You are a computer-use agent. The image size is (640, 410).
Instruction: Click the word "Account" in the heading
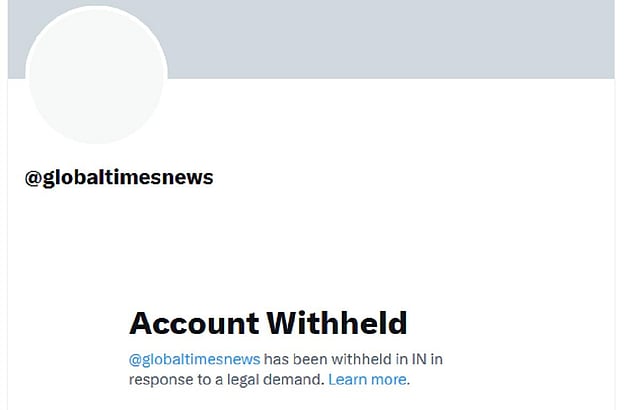[193, 323]
